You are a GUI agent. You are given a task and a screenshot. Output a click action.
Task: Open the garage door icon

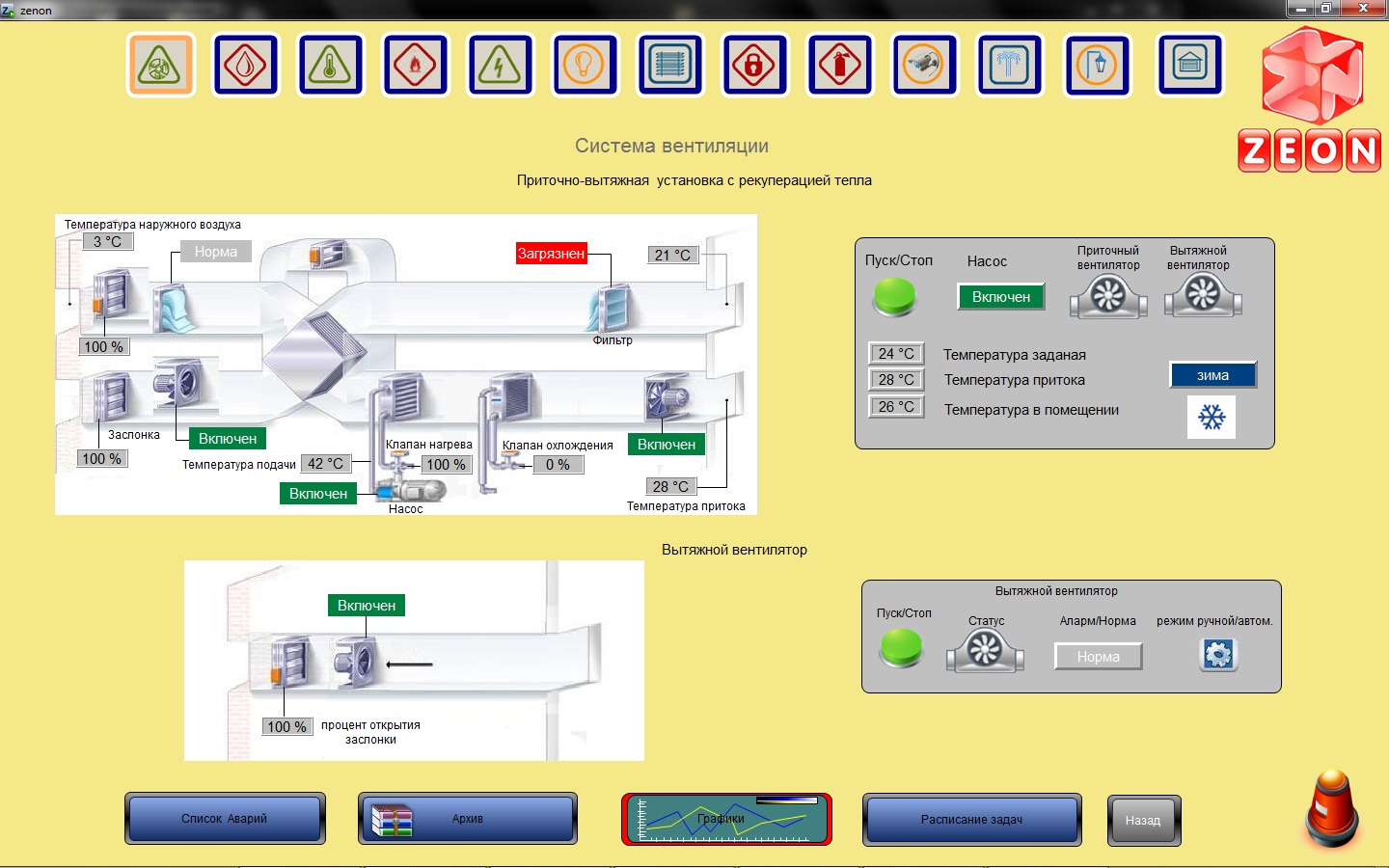point(1189,66)
